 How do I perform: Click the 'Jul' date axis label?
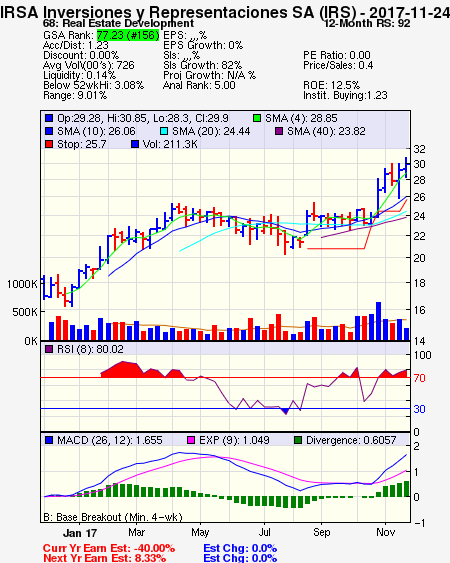(x=264, y=532)
